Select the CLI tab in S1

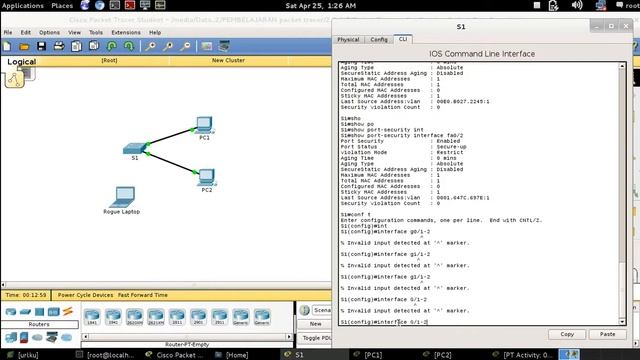pos(403,39)
